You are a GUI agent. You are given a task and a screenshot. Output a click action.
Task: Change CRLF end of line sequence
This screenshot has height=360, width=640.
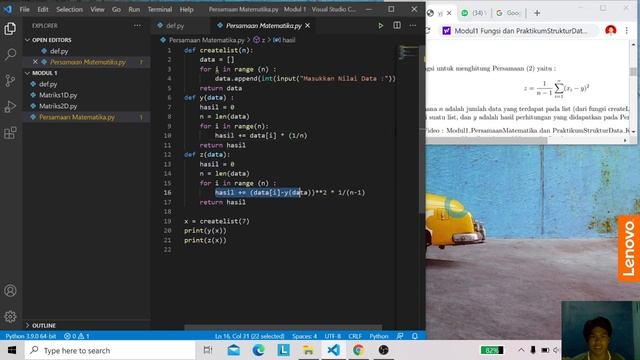coord(355,336)
